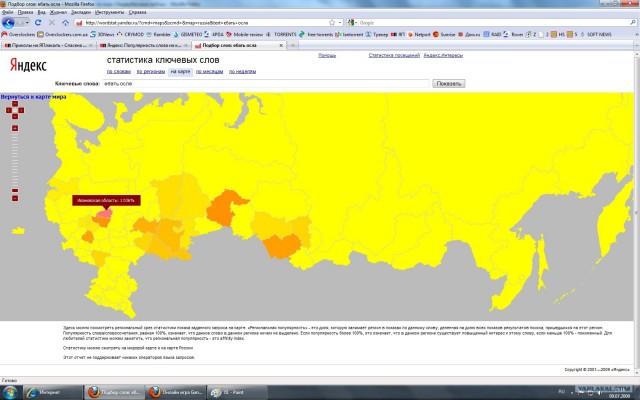The image size is (640, 400).
Task: Click the Google search field
Action: (x=493, y=23)
